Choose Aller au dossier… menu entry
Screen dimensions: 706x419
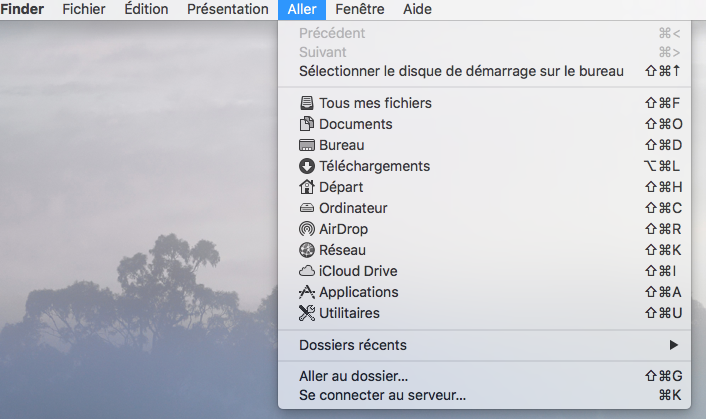click(x=354, y=376)
